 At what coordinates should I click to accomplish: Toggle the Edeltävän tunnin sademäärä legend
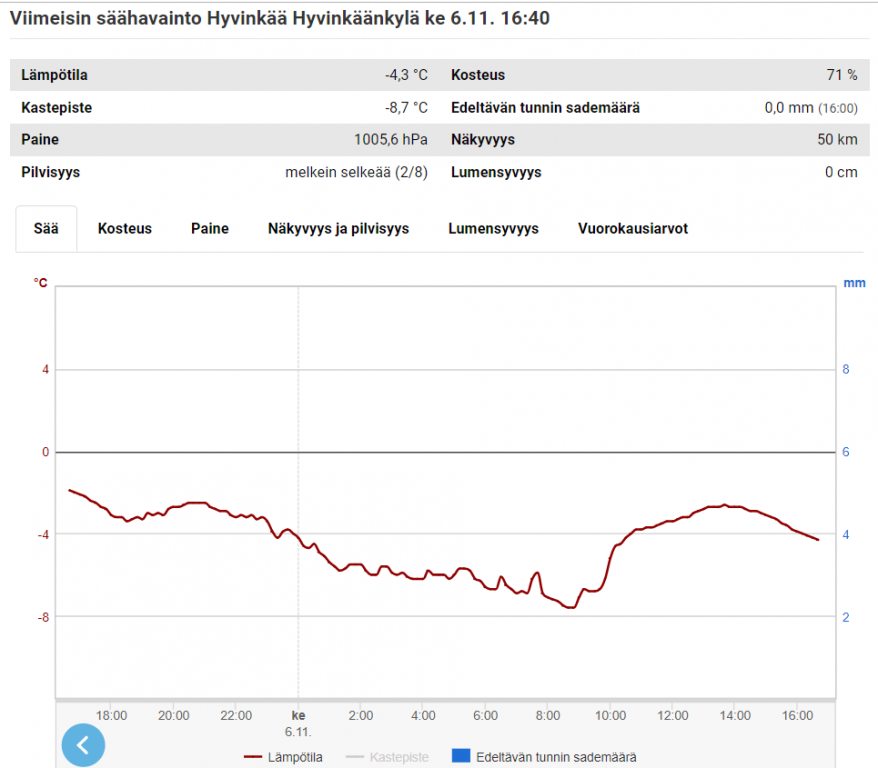click(544, 757)
